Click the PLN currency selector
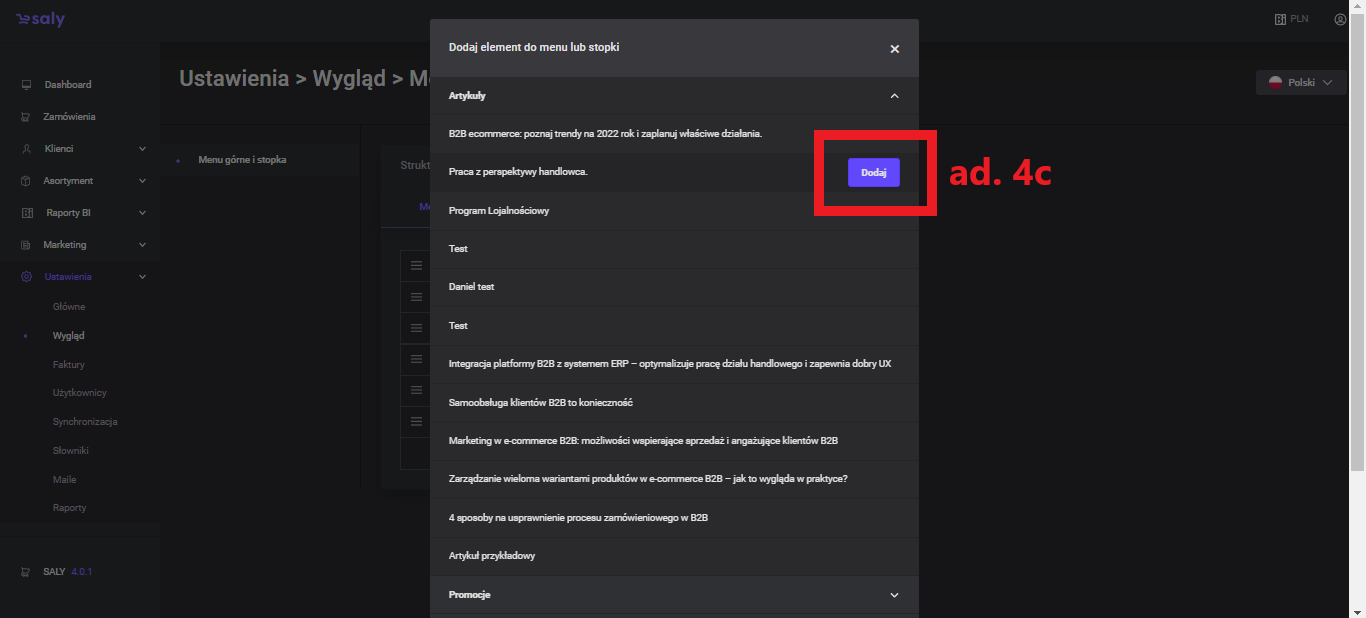The image size is (1366, 618). 1291,19
